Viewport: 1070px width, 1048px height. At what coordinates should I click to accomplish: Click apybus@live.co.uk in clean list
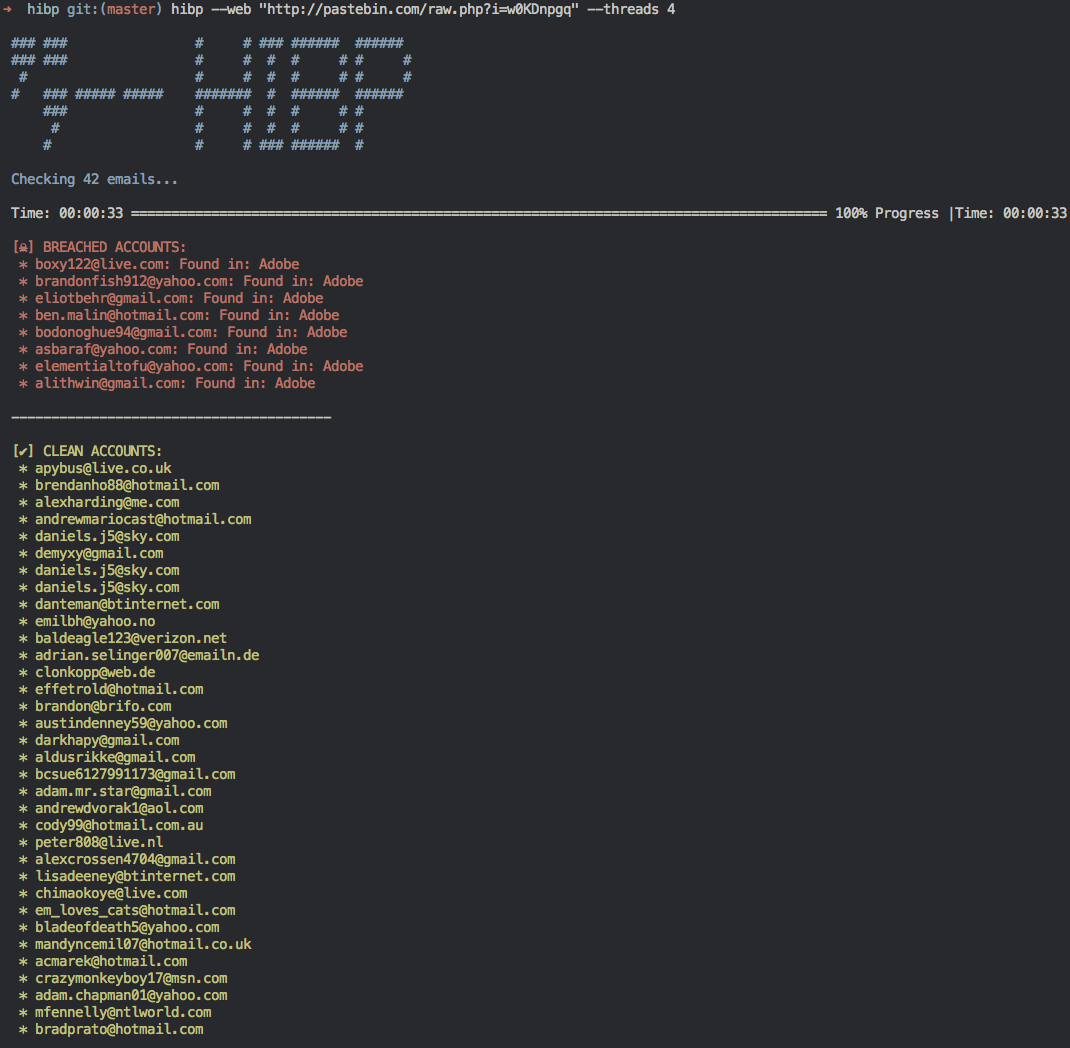[103, 469]
